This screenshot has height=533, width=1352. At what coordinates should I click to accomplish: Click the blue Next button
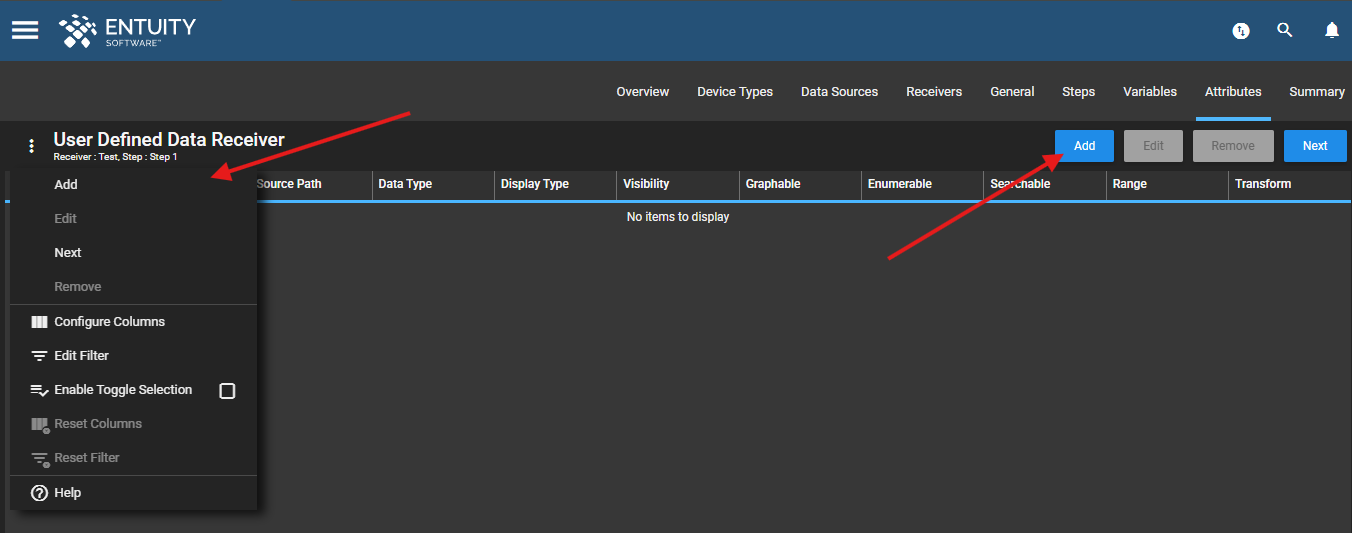point(1315,146)
